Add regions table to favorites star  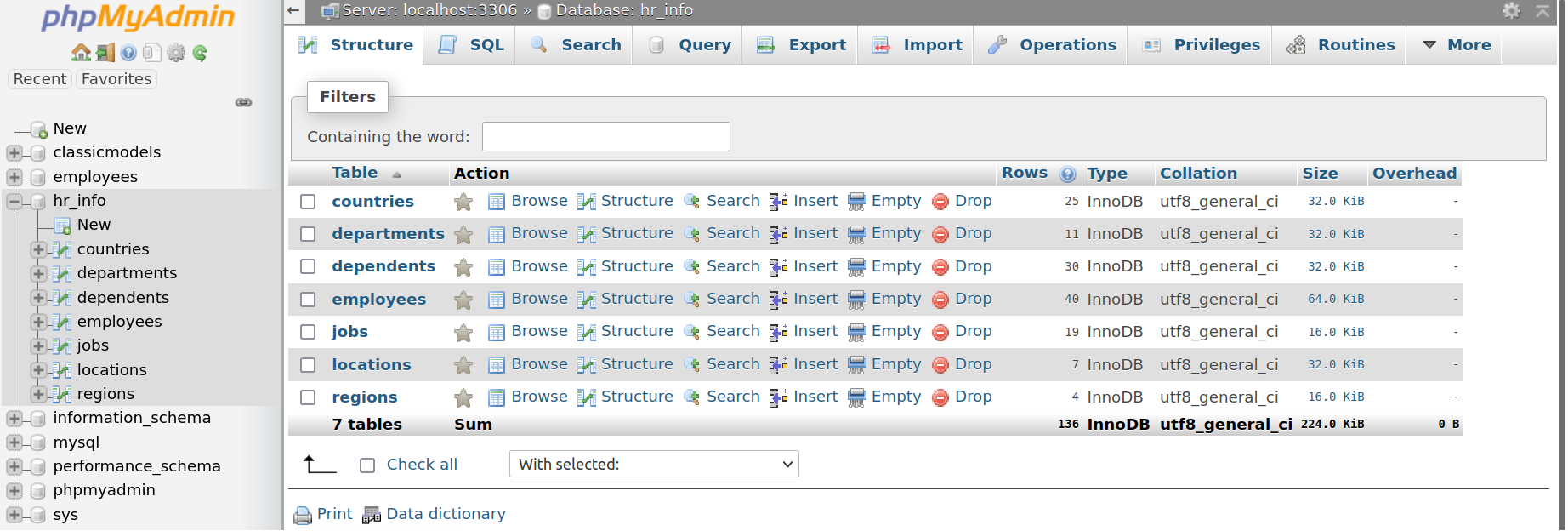tap(463, 397)
